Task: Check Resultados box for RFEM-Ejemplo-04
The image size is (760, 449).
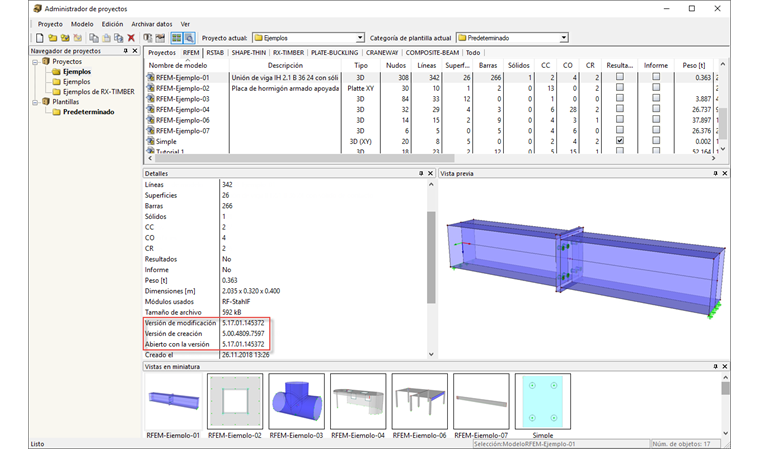Action: click(x=620, y=109)
